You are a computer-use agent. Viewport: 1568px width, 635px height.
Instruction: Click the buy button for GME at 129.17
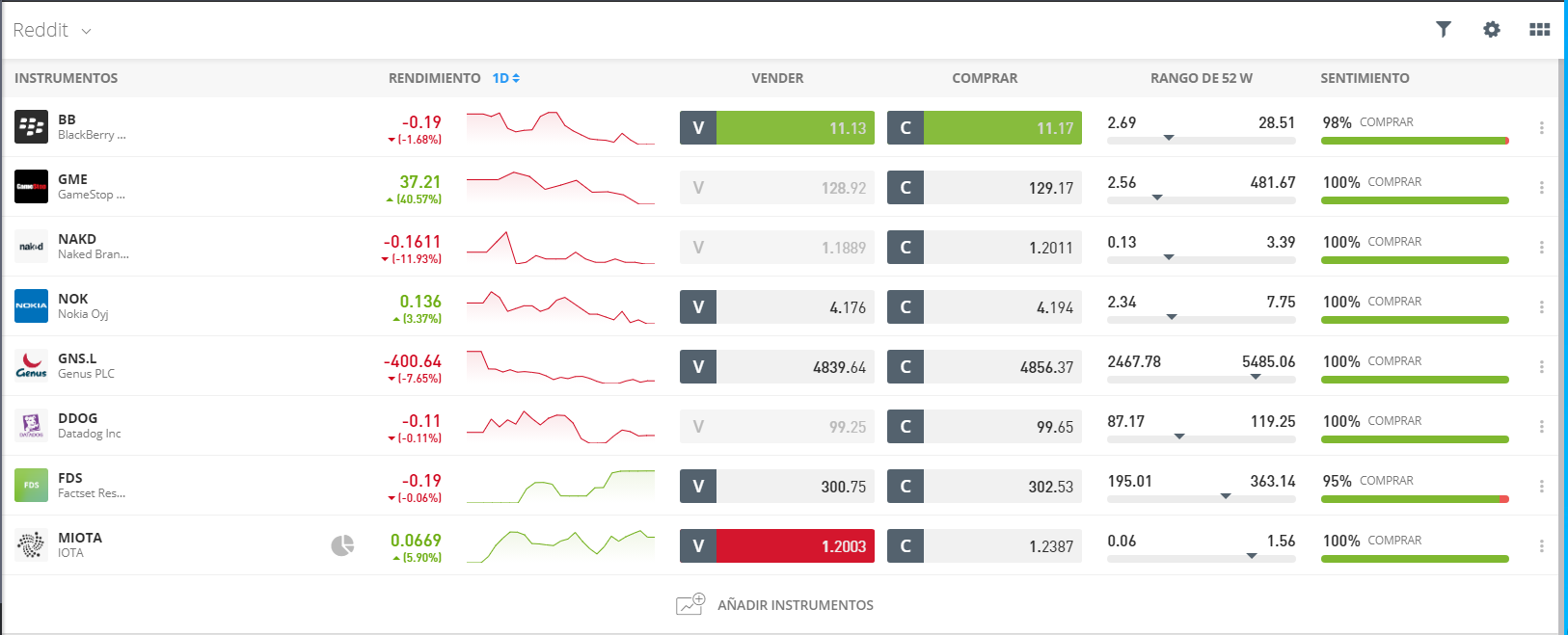point(984,188)
